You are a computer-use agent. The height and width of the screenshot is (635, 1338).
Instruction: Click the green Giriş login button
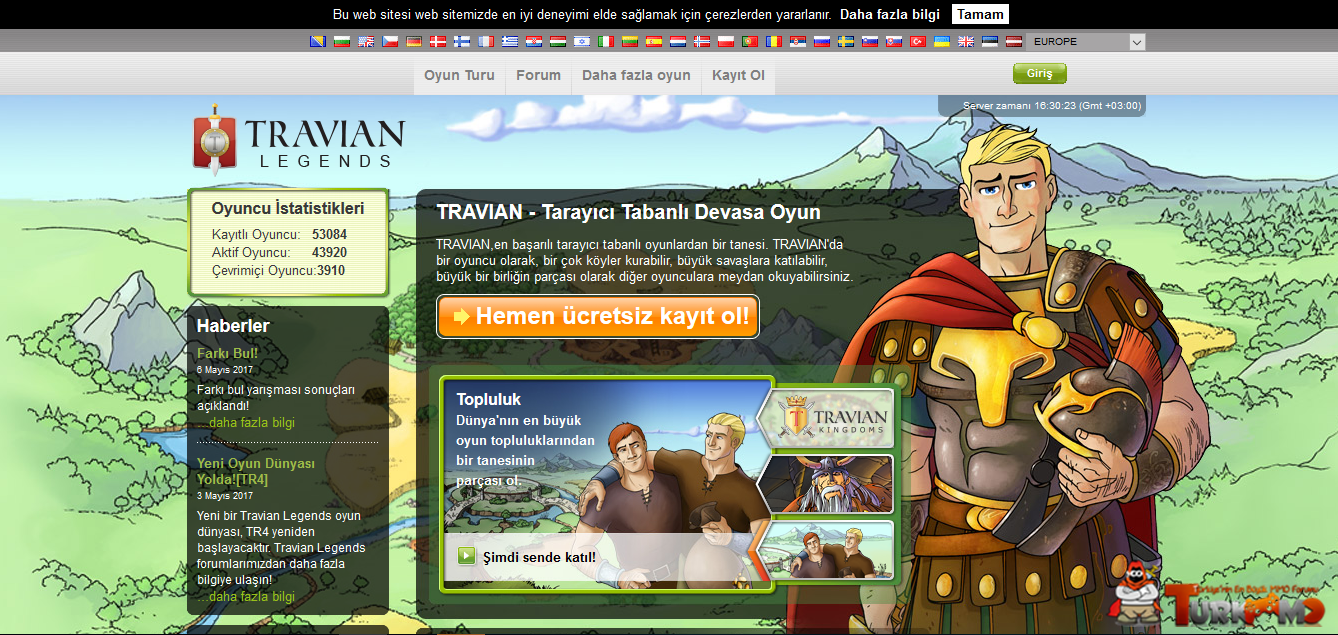1040,74
